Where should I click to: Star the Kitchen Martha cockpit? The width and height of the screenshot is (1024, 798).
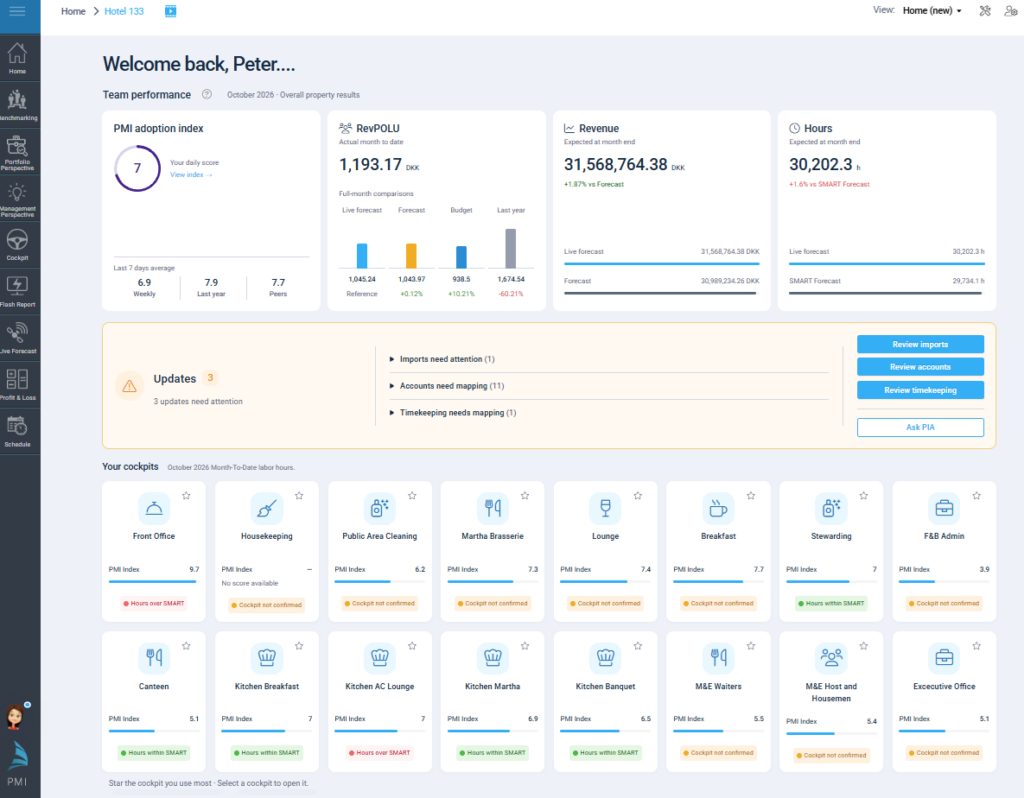525,646
